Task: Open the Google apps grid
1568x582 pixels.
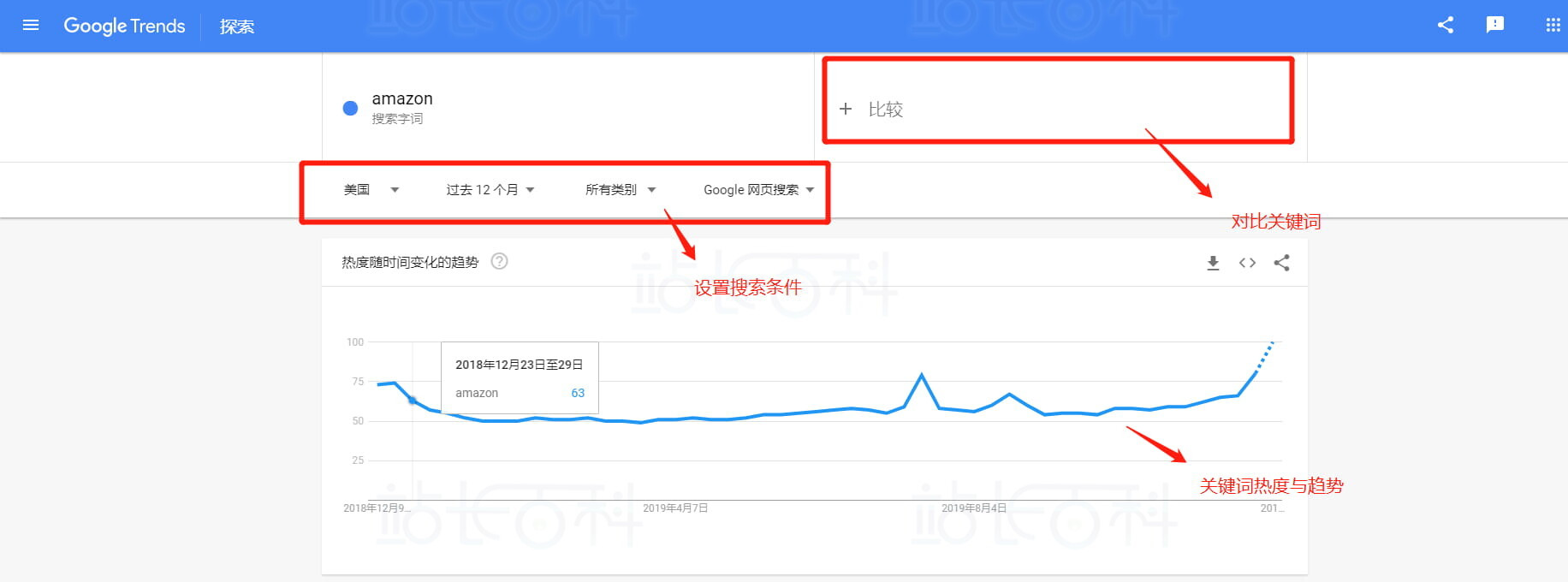Action: [x=1553, y=25]
